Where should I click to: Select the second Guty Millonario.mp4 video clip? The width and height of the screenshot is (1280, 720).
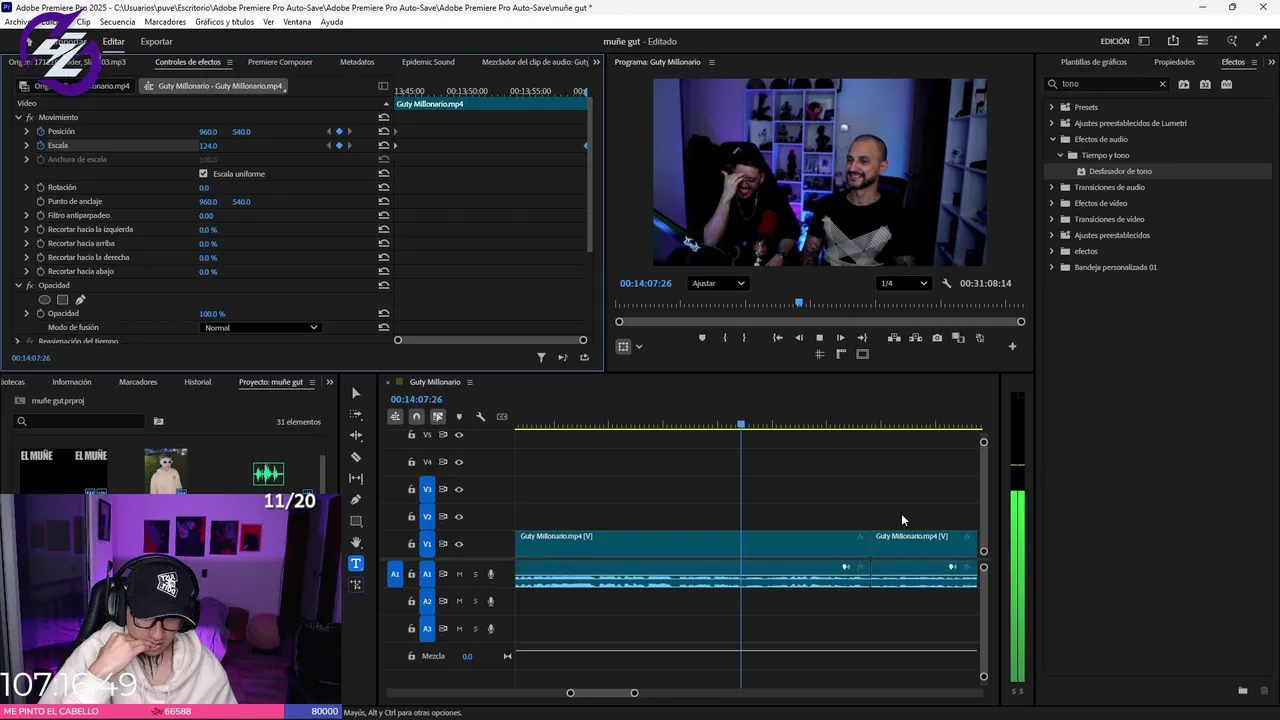click(x=924, y=544)
